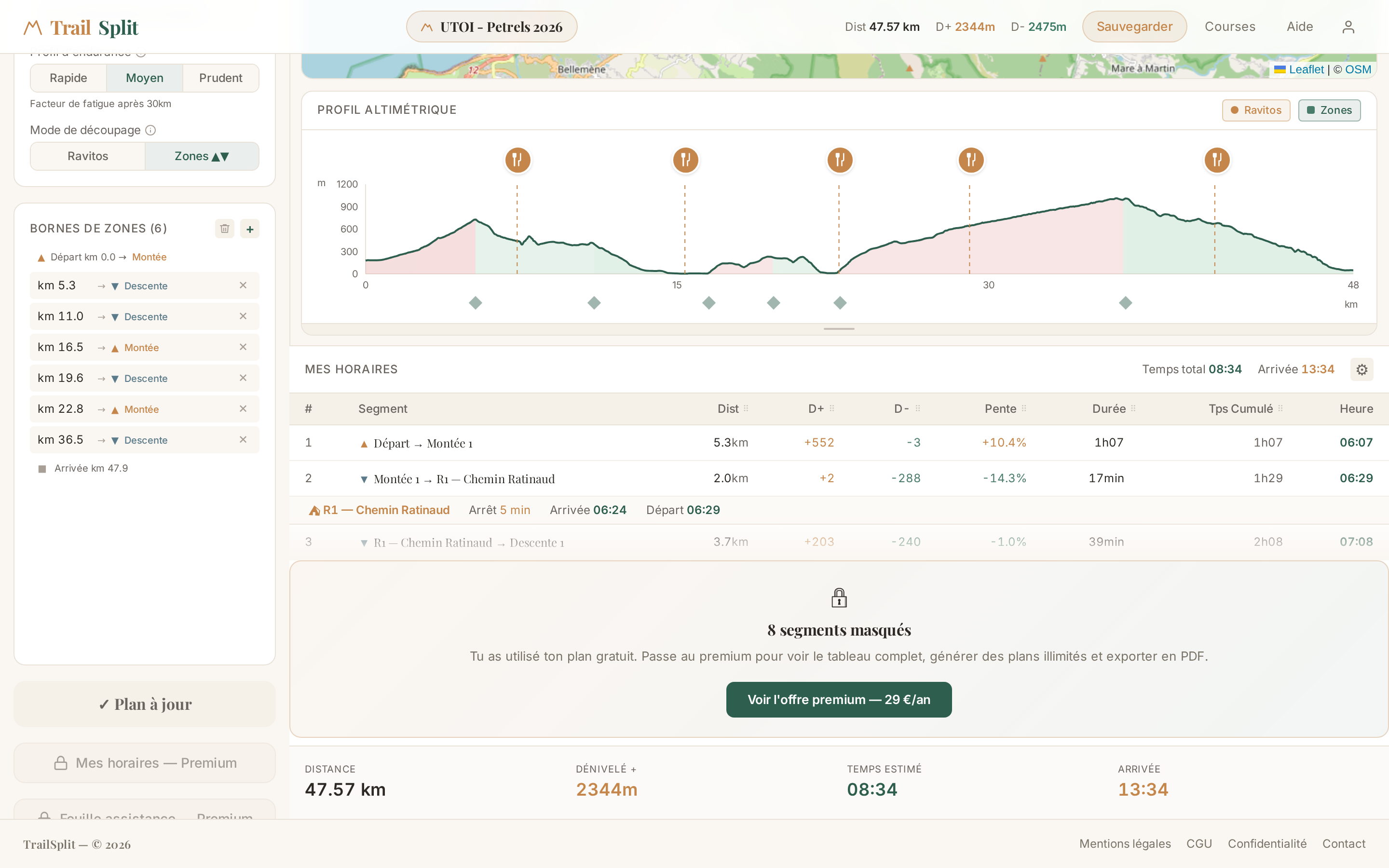Open the CGU footer link
This screenshot has height=868, width=1389.
pos(1199,844)
